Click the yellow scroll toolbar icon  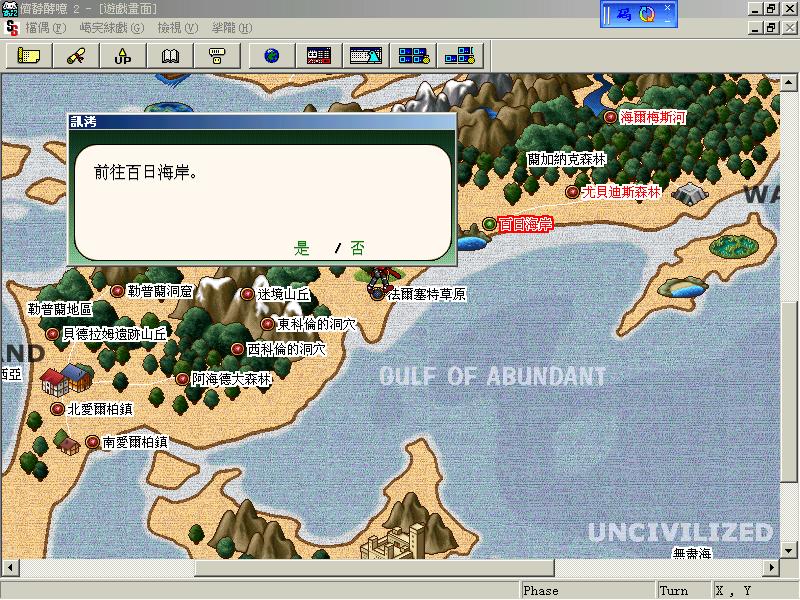(x=29, y=55)
